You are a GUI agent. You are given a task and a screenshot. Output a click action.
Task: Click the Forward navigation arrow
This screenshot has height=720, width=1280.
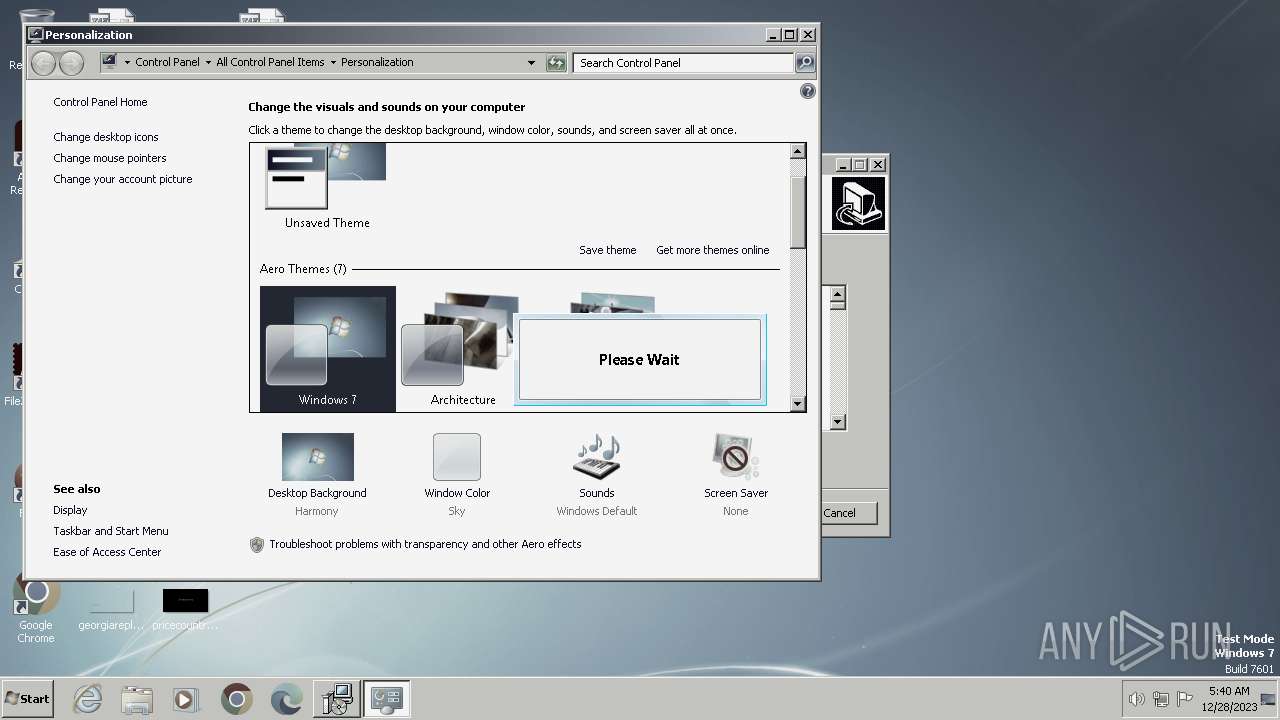(x=71, y=63)
